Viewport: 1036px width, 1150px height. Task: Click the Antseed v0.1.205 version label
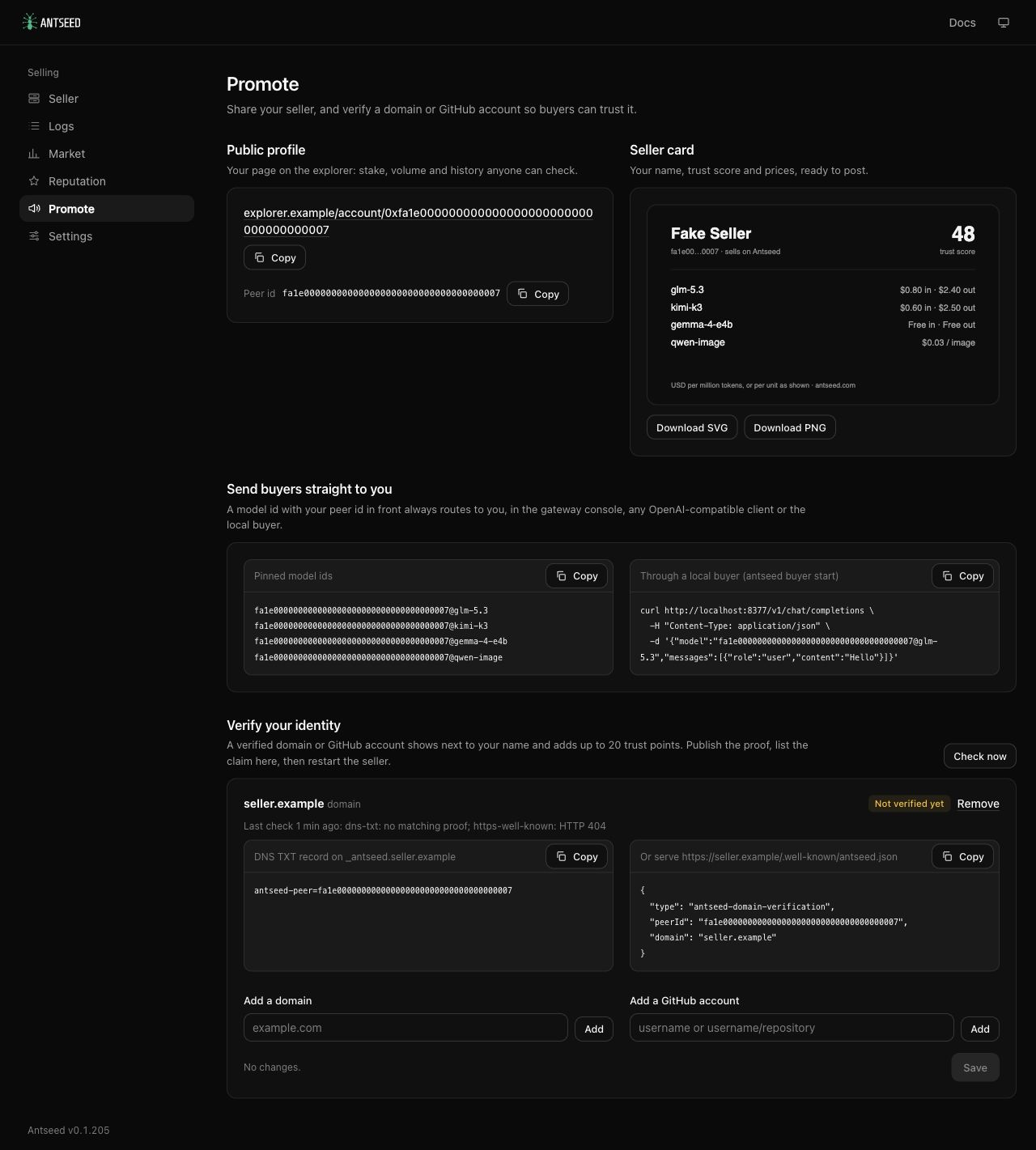69,1130
